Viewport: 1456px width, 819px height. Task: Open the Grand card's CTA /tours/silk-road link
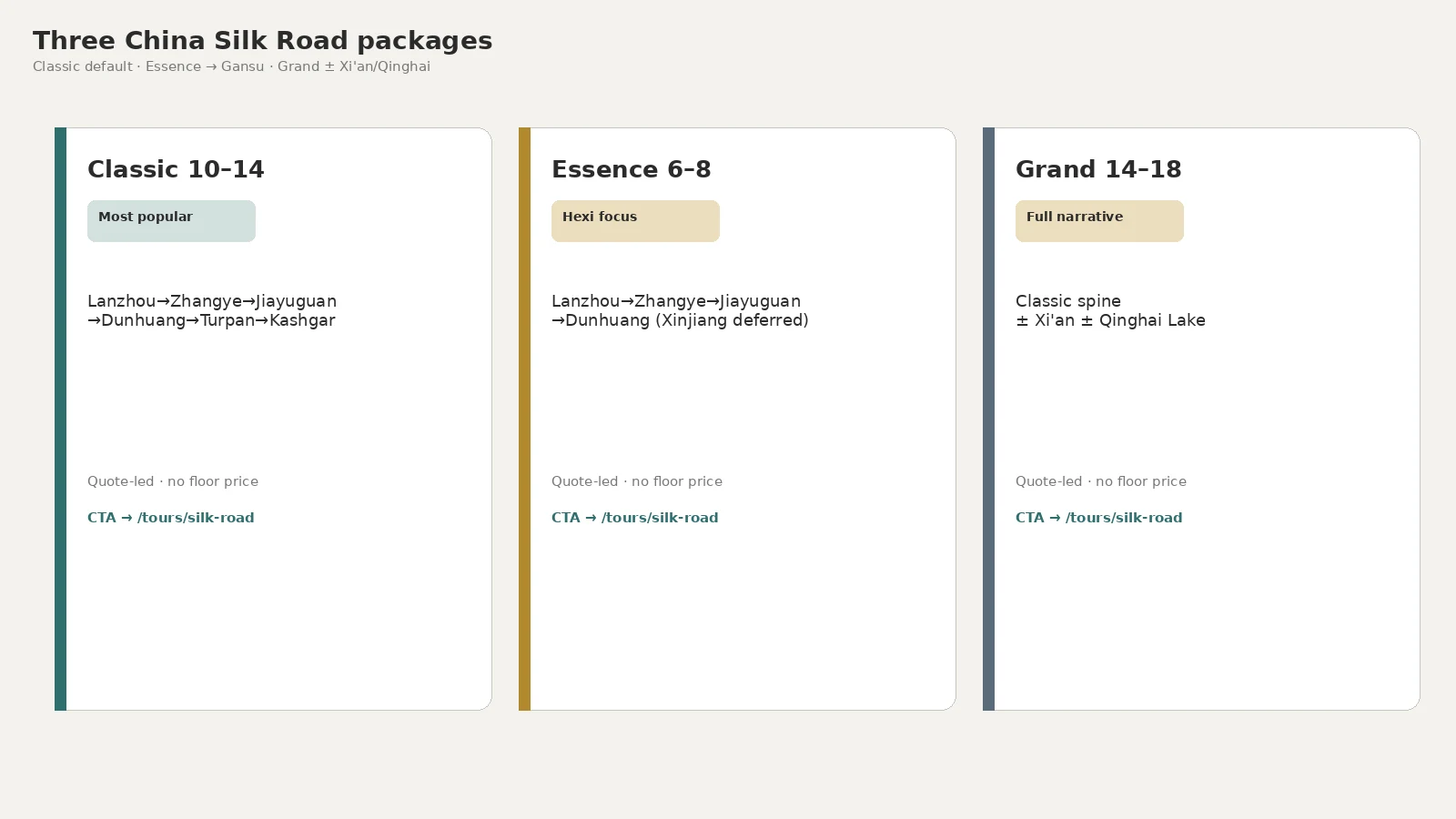click(x=1099, y=518)
